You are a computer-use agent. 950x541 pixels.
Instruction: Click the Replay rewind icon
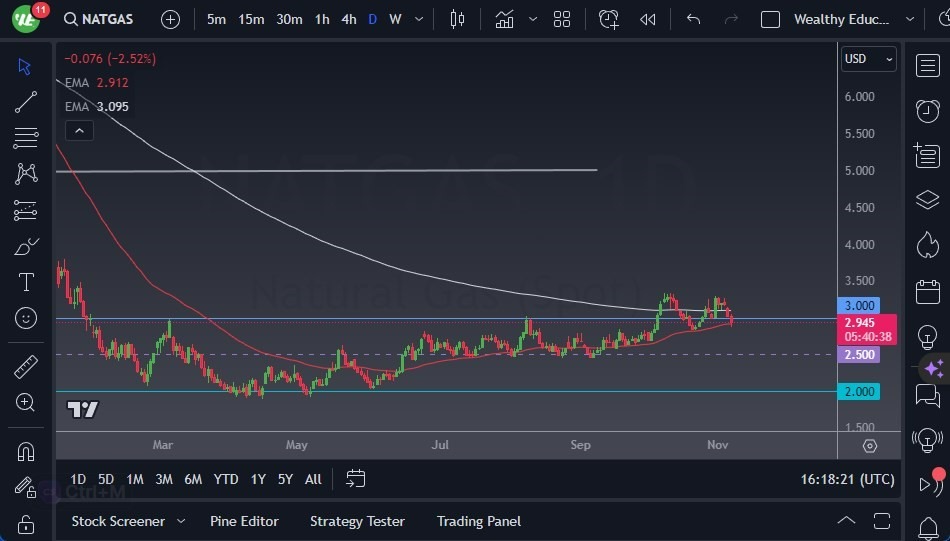648,19
